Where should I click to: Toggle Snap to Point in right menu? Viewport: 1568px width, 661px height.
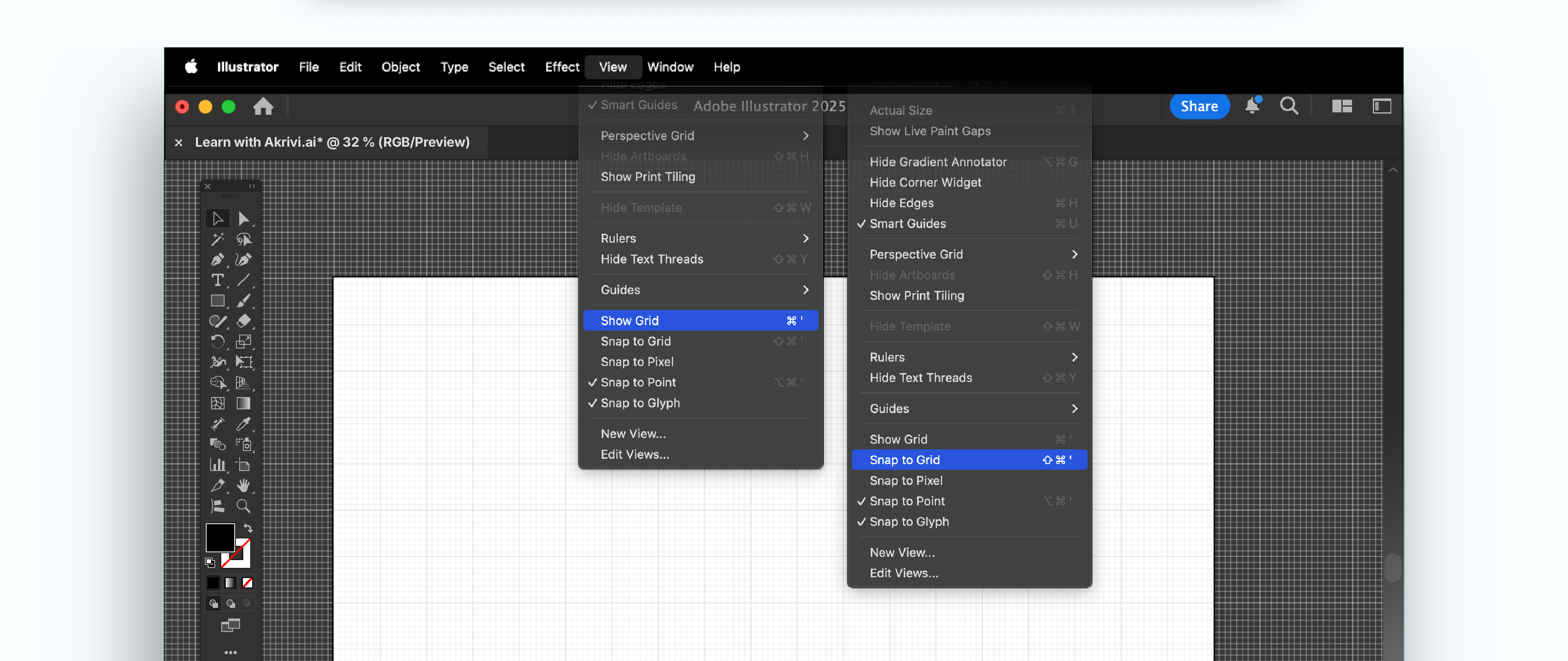point(969,501)
